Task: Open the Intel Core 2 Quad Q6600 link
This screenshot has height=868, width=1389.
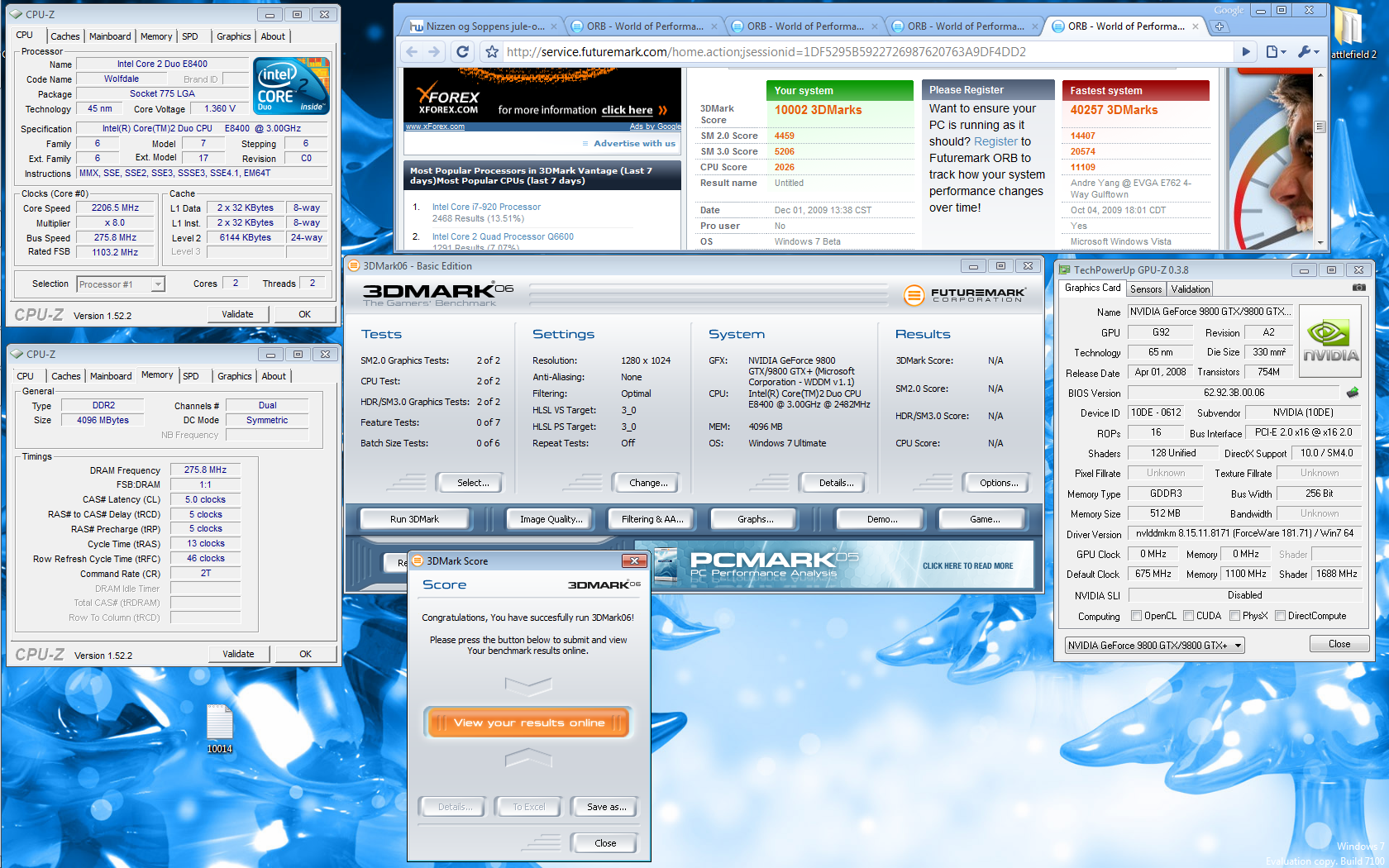Action: coord(503,236)
